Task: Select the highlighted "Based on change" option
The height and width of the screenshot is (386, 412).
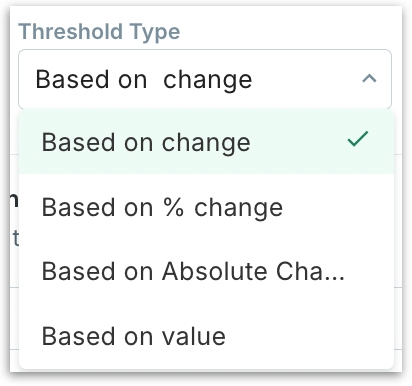Action: pyautogui.click(x=206, y=142)
